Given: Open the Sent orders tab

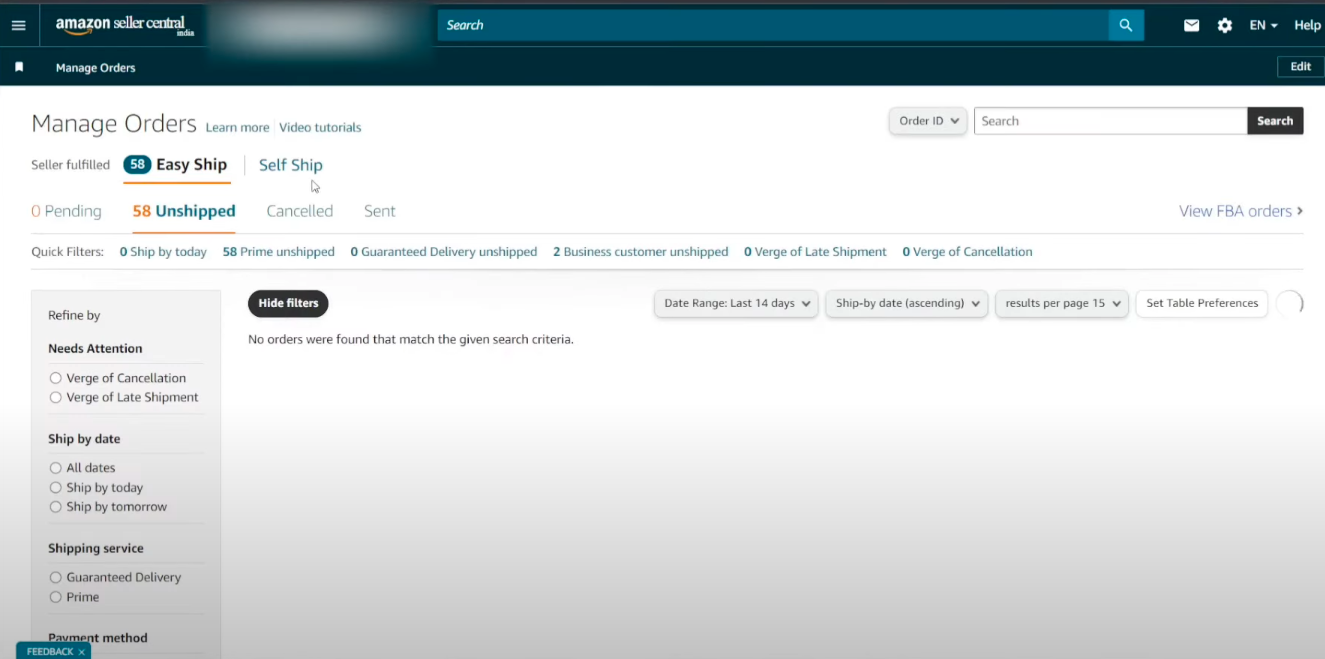Looking at the screenshot, I should point(380,211).
